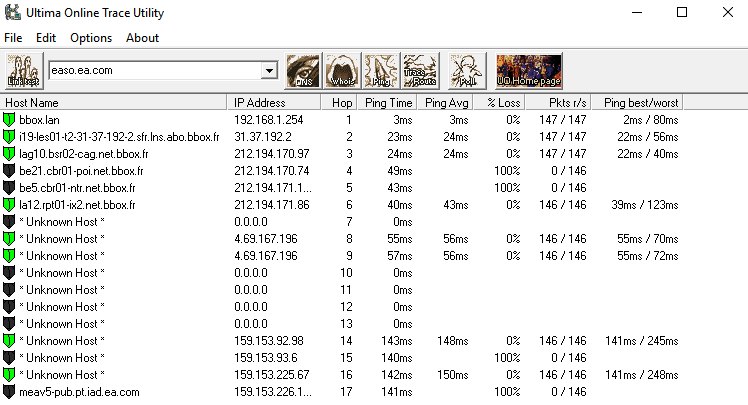The height and width of the screenshot is (405, 748).
Task: Click the Ping best/worst column header
Action: (x=637, y=103)
